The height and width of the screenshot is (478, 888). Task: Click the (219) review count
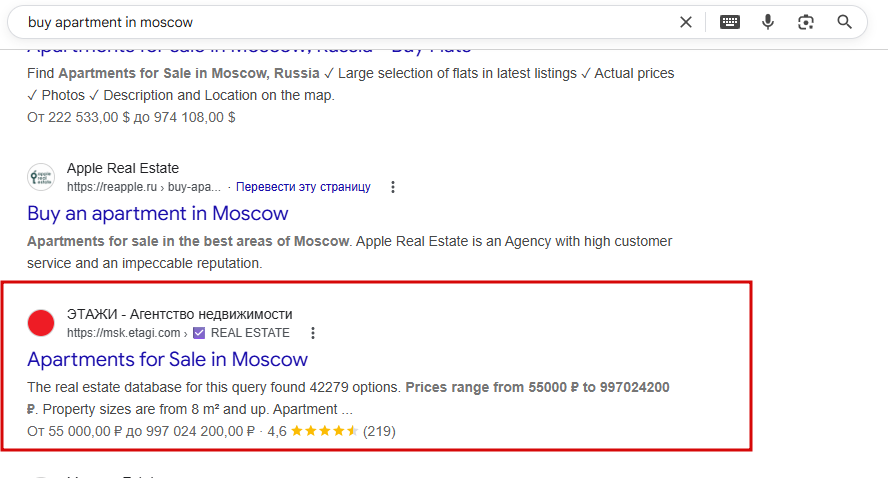point(380,431)
